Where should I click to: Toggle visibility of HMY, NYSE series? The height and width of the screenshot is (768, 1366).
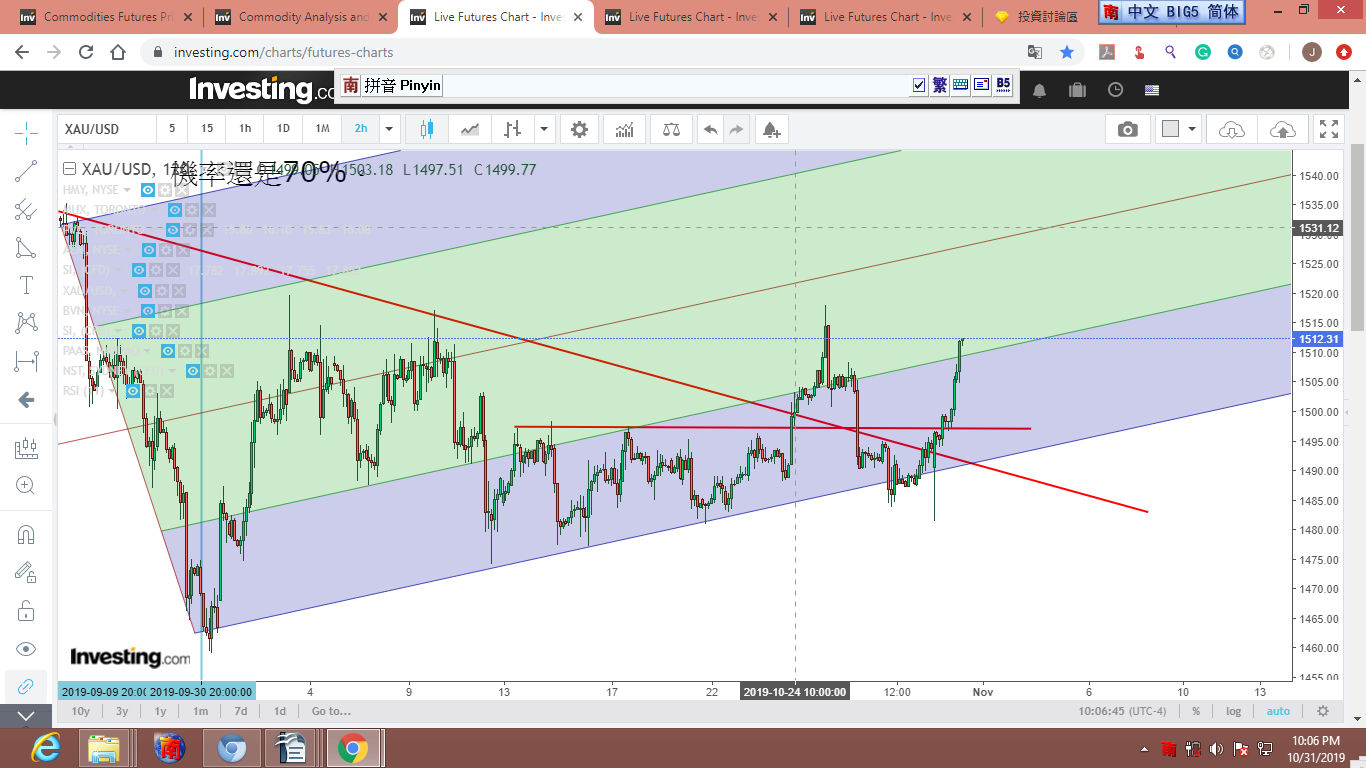coord(148,189)
